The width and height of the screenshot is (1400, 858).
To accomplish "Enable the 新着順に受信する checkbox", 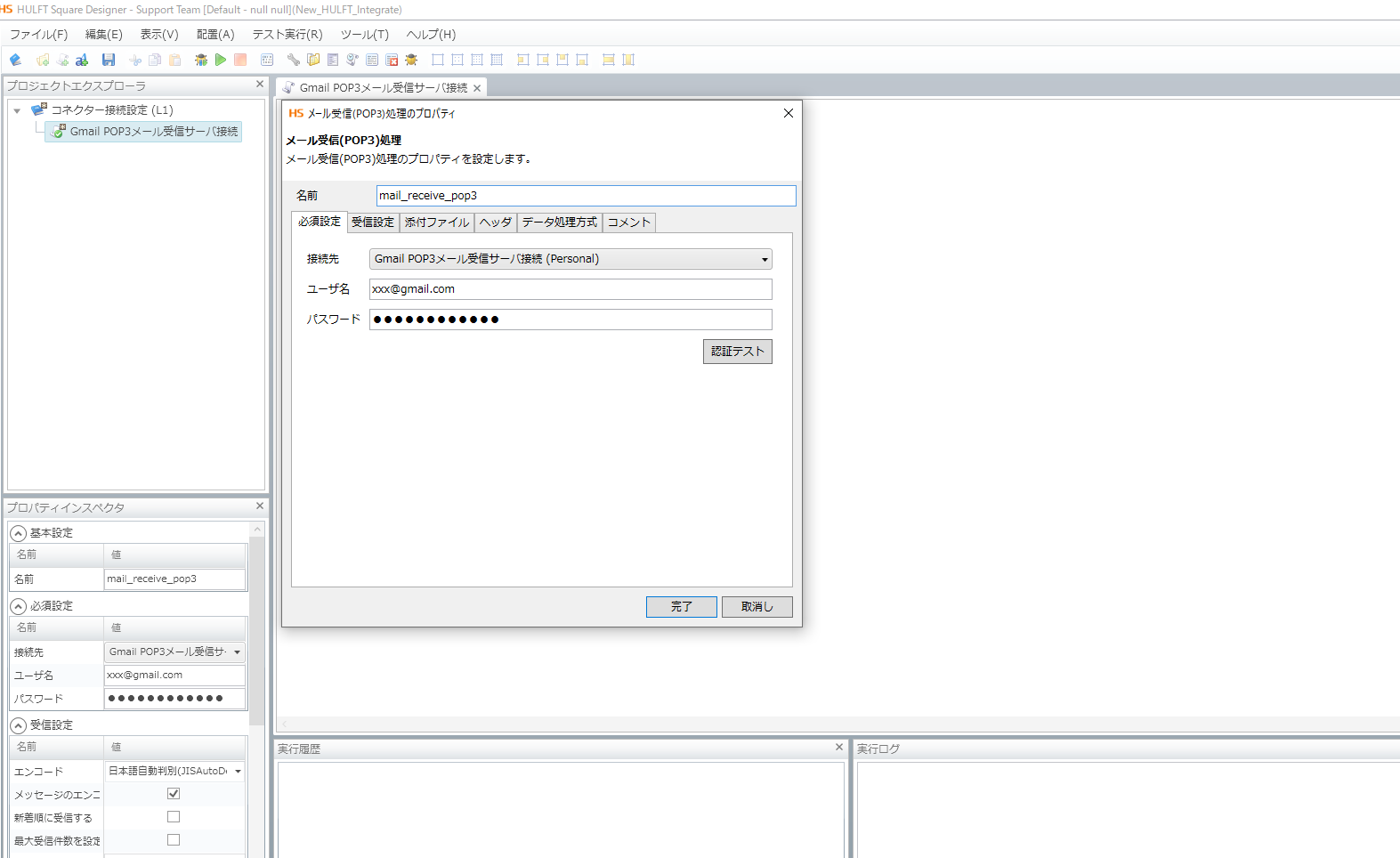I will pyautogui.click(x=174, y=817).
